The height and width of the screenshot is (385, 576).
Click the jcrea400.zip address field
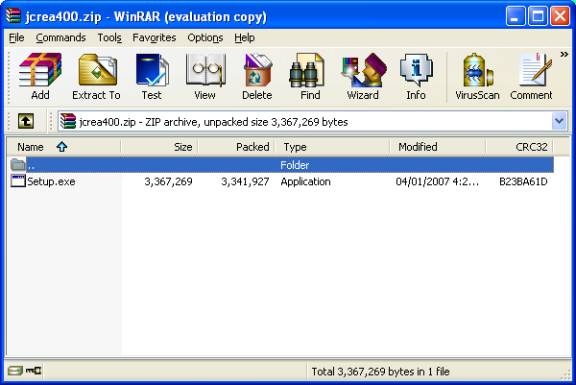pos(312,121)
